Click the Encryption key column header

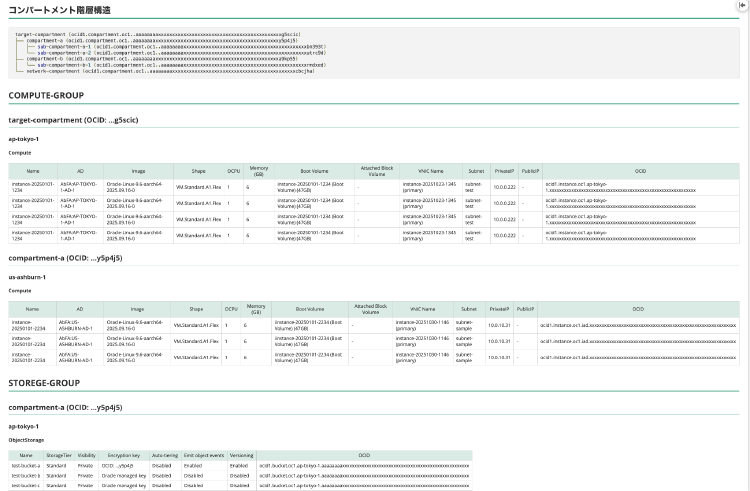click(x=121, y=455)
